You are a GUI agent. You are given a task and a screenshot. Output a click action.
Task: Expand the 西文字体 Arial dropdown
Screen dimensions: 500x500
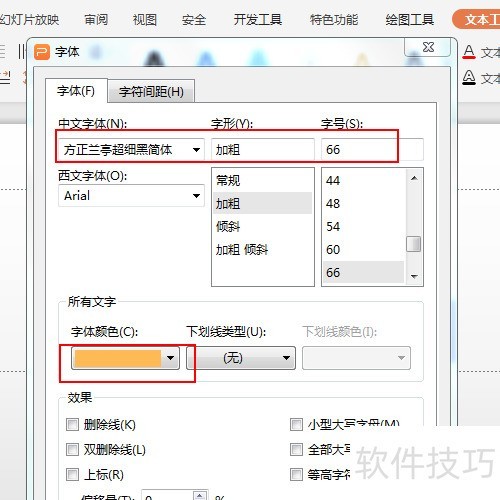click(196, 196)
